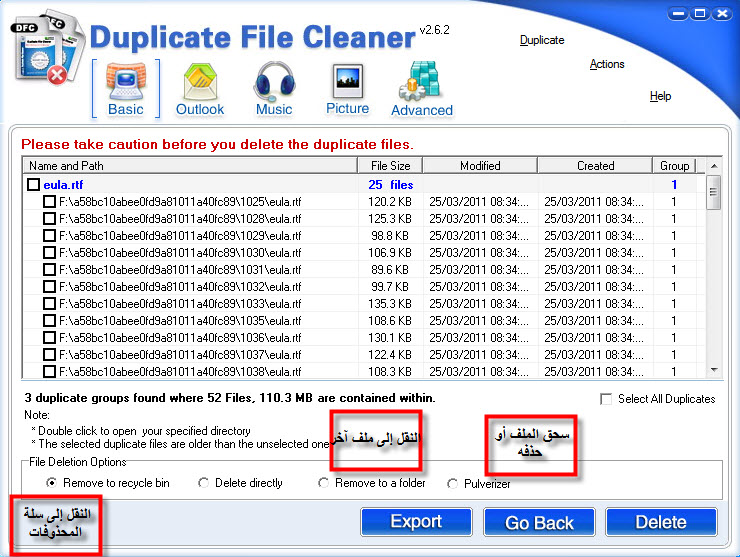Open the Actions menu

coord(607,64)
